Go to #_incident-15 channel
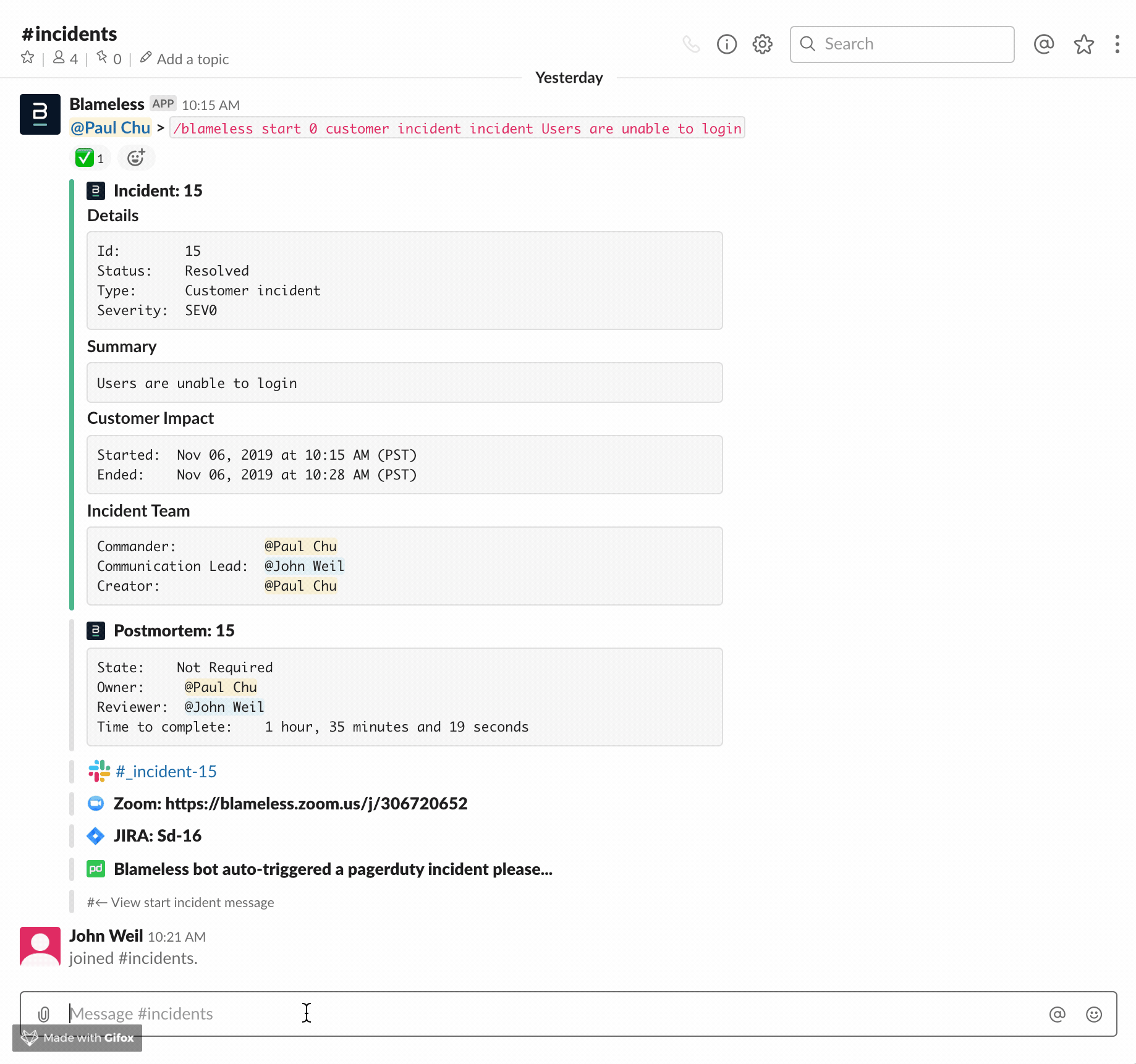1136x1064 pixels. (166, 772)
